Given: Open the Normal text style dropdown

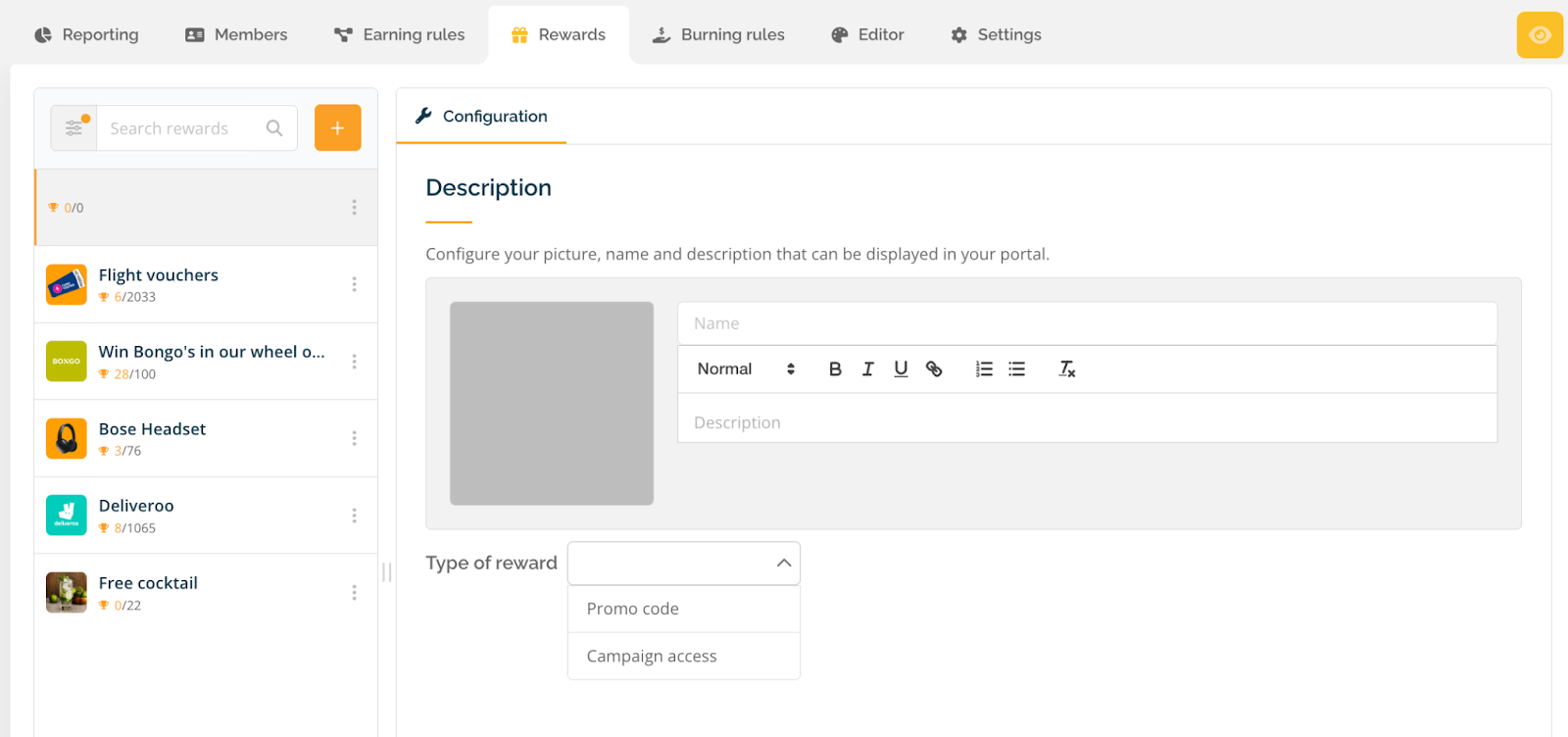Looking at the screenshot, I should [745, 369].
